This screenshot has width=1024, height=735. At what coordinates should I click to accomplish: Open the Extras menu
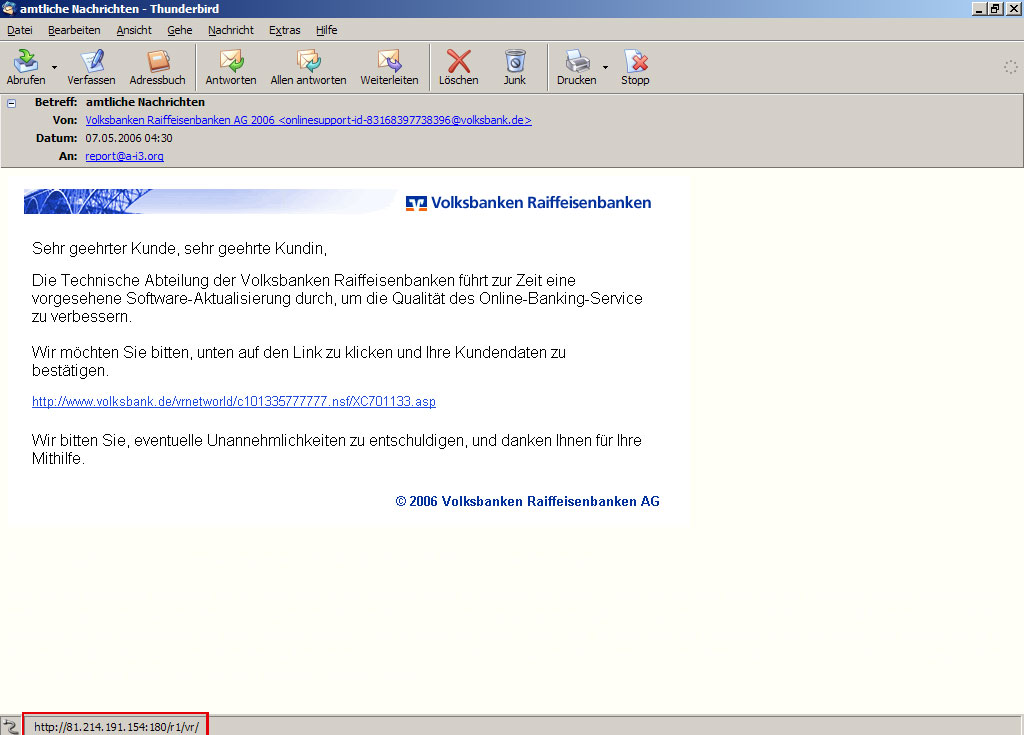click(285, 30)
